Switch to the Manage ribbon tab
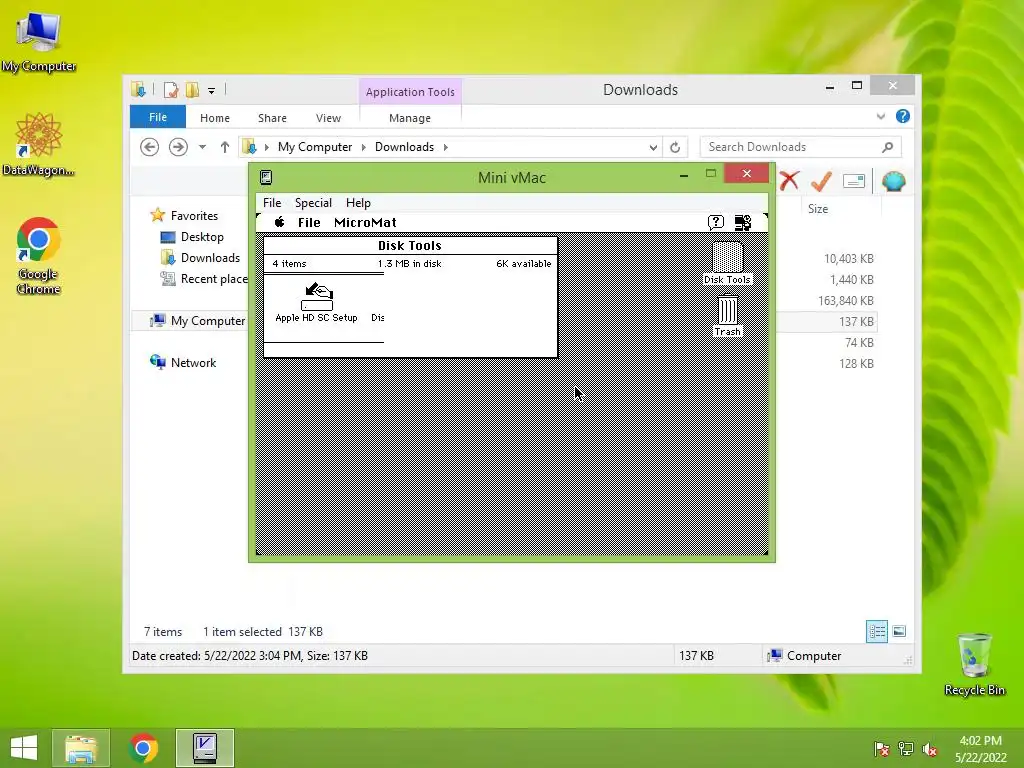1024x768 pixels. point(410,118)
